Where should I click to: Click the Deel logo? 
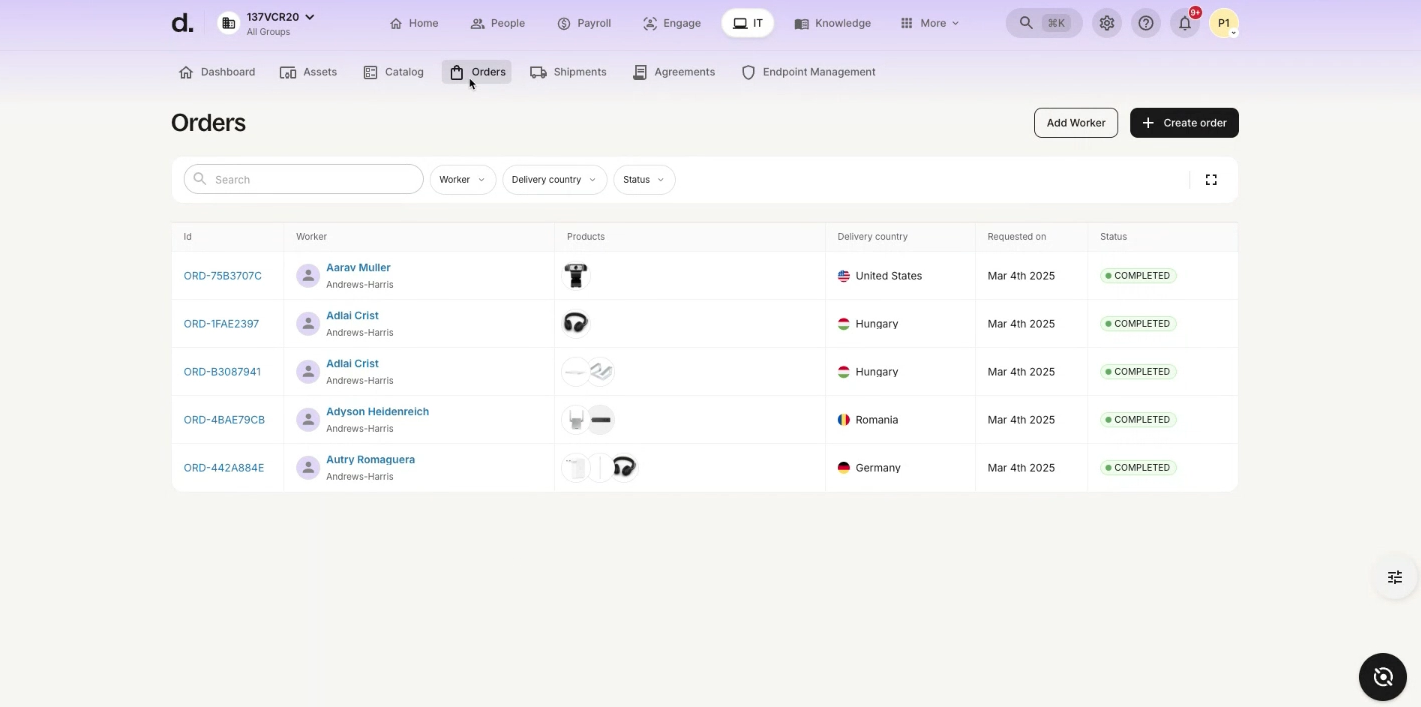[x=182, y=23]
